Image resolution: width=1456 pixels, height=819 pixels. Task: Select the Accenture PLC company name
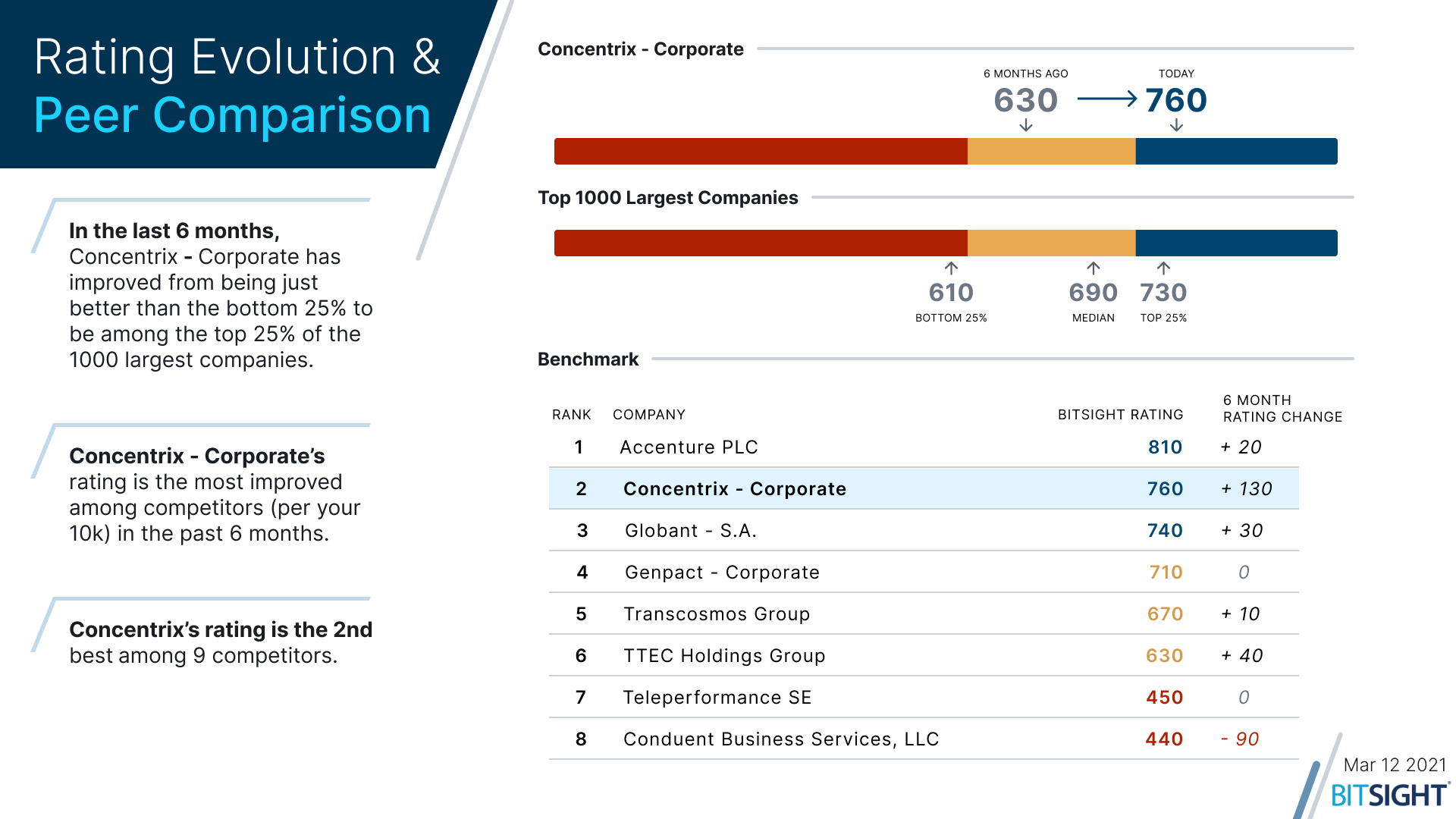(x=689, y=447)
